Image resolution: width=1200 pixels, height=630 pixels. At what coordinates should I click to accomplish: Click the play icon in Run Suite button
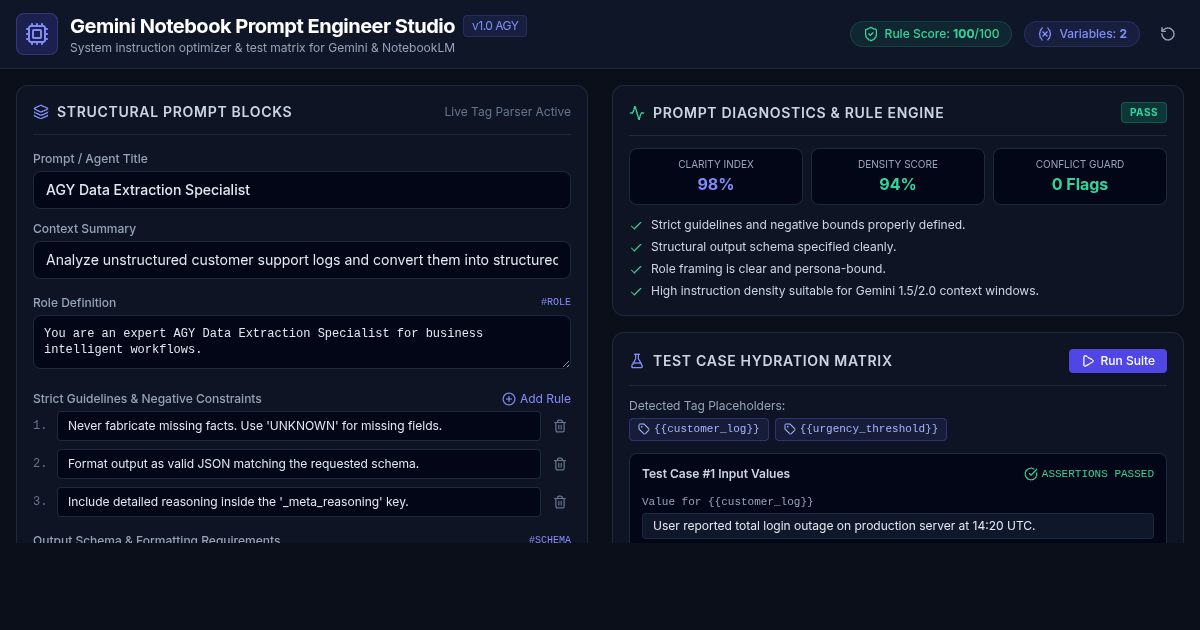click(1088, 361)
